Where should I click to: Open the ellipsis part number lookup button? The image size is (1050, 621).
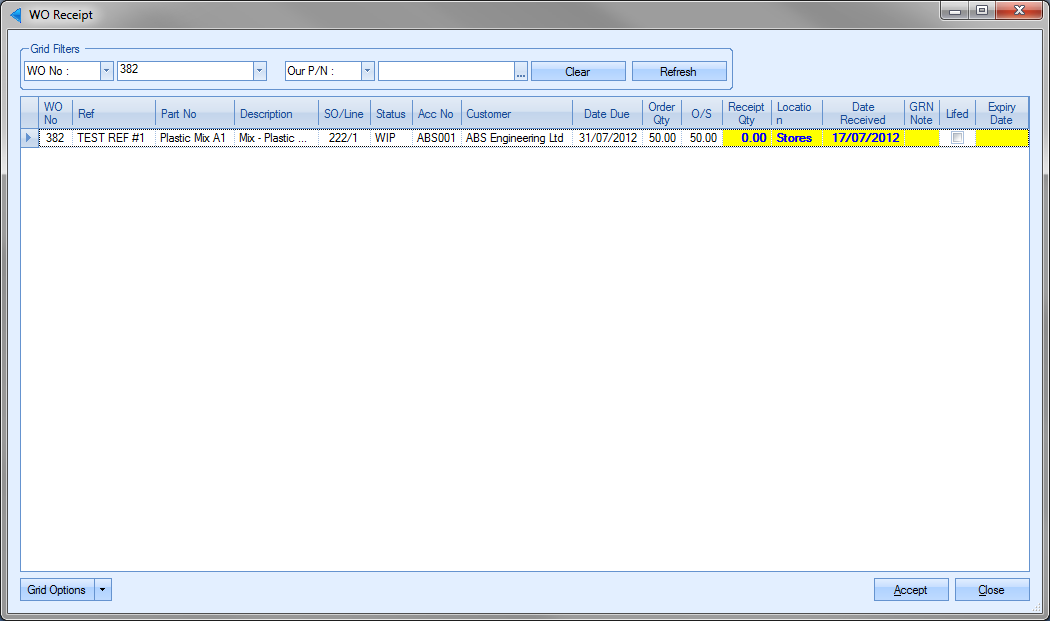520,72
